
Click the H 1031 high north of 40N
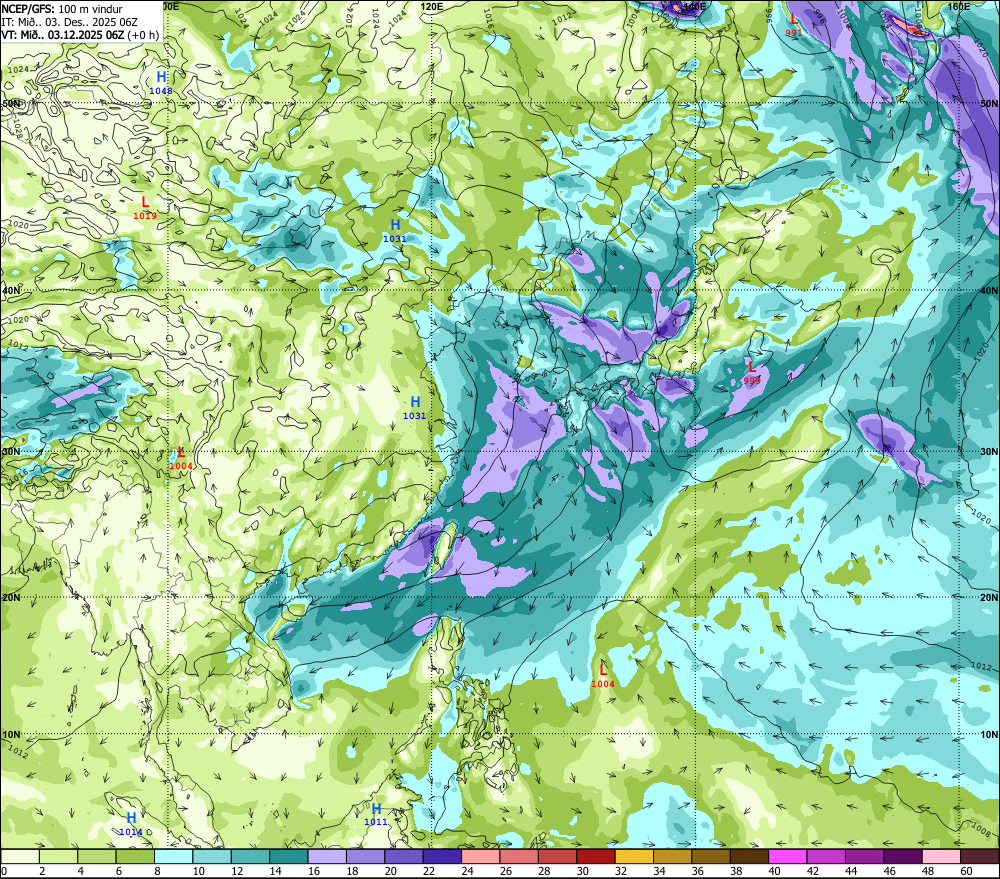pyautogui.click(x=395, y=231)
